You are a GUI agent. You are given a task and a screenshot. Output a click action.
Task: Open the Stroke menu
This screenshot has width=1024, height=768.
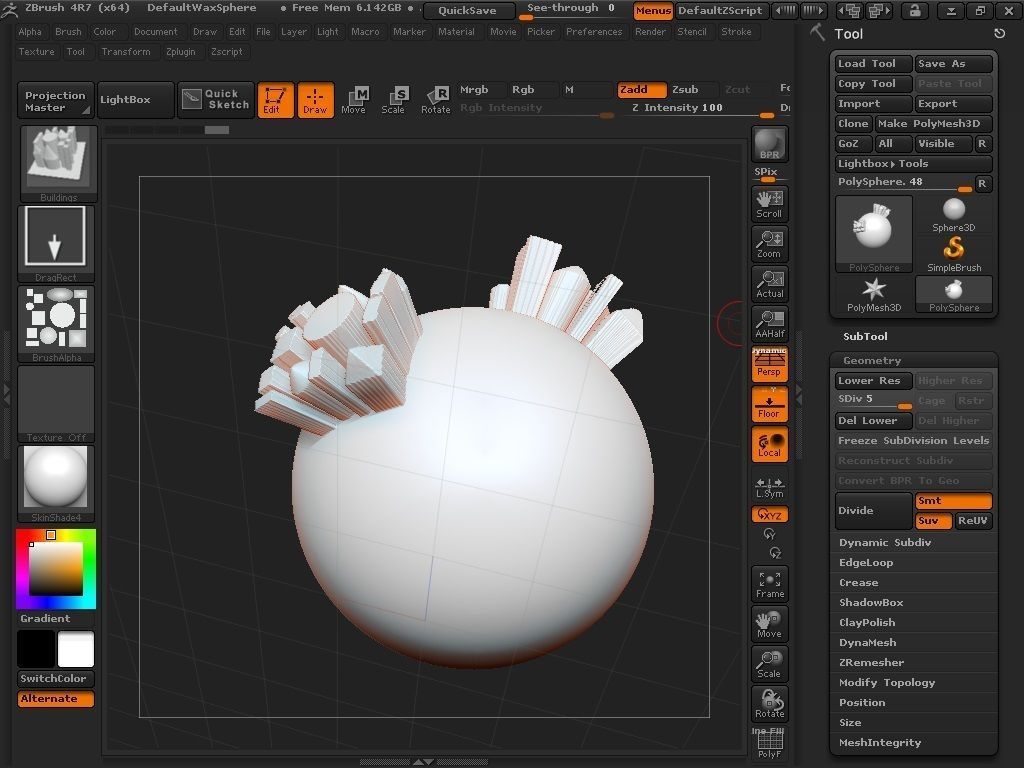[736, 31]
